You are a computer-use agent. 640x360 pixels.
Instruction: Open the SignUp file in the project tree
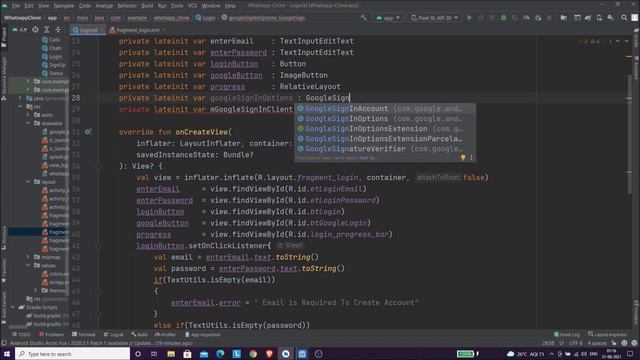coord(53,65)
